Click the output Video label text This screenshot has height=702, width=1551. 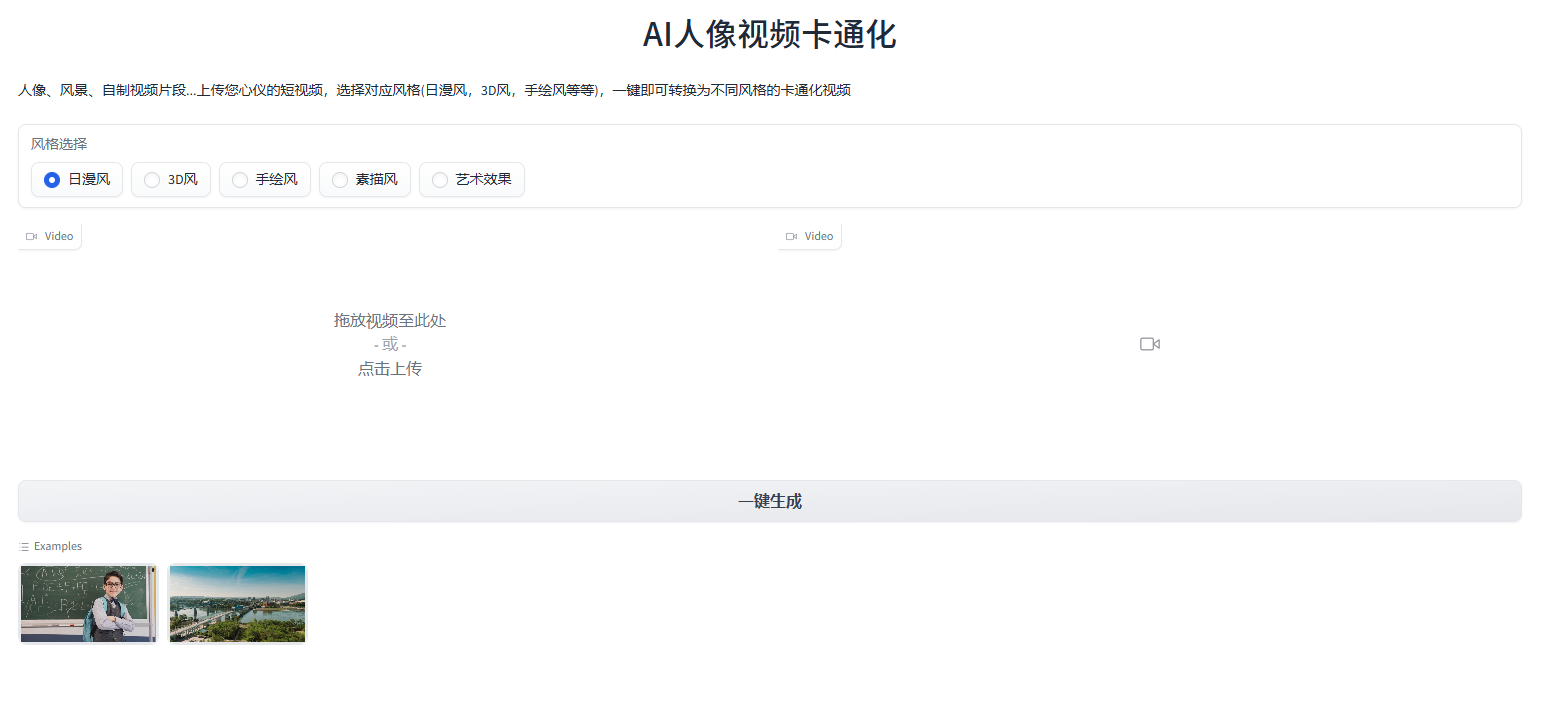[x=819, y=237]
